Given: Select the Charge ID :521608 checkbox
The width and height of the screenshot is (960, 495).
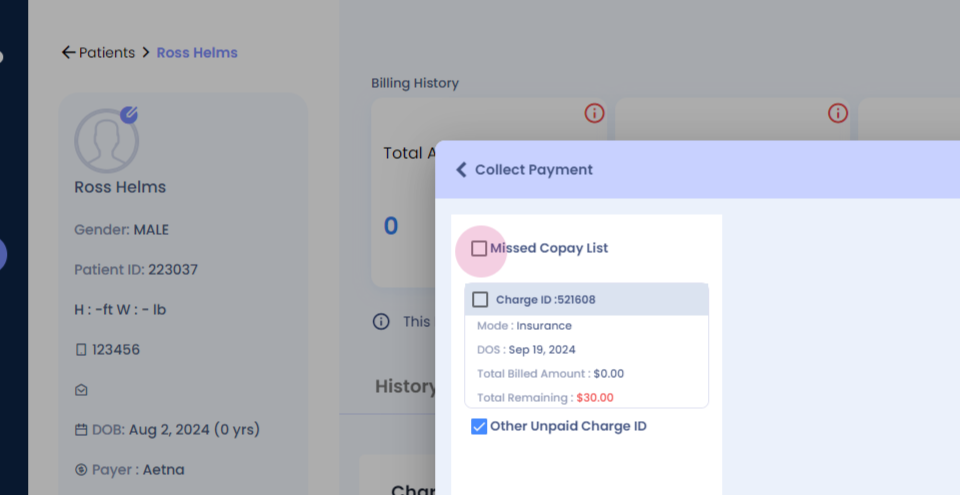Looking at the screenshot, I should [x=480, y=300].
